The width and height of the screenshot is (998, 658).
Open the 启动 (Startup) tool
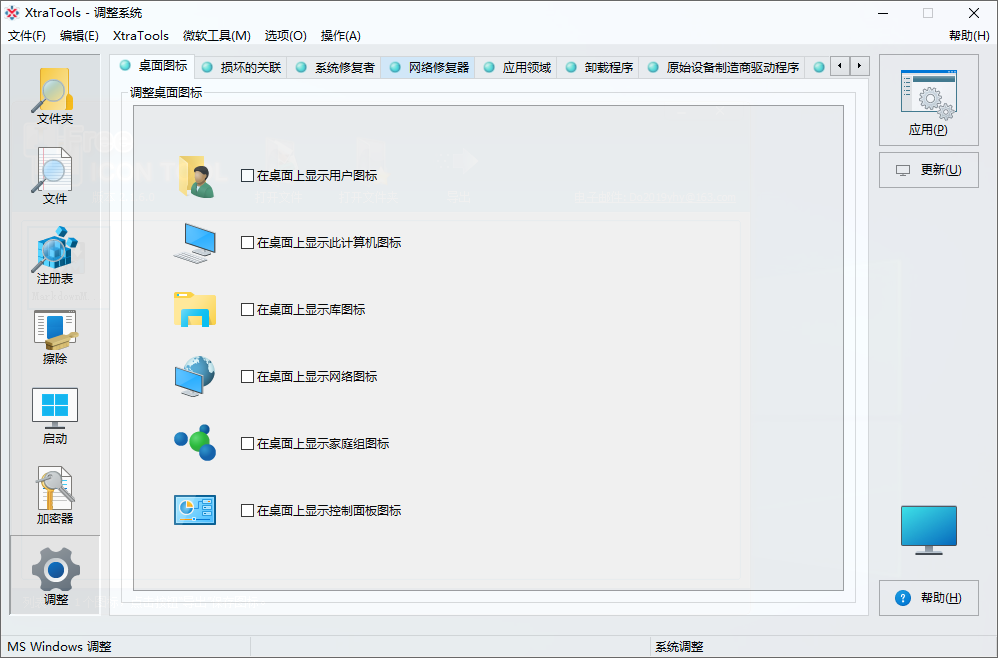[x=54, y=413]
